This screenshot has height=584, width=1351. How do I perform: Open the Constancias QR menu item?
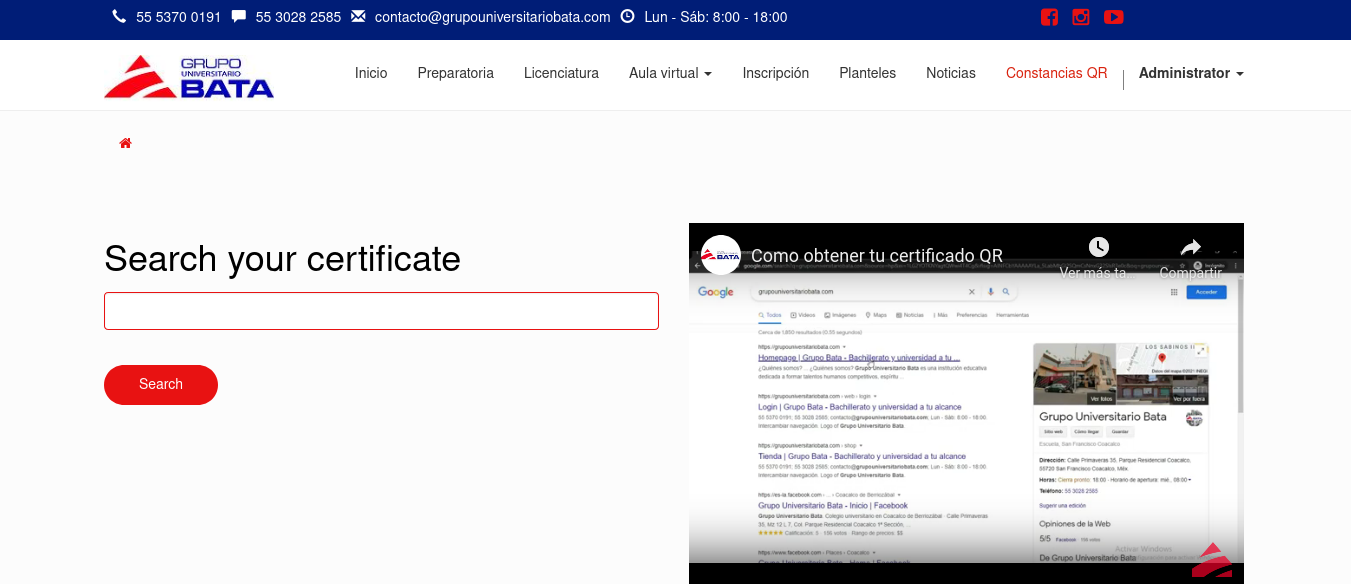coord(1057,73)
